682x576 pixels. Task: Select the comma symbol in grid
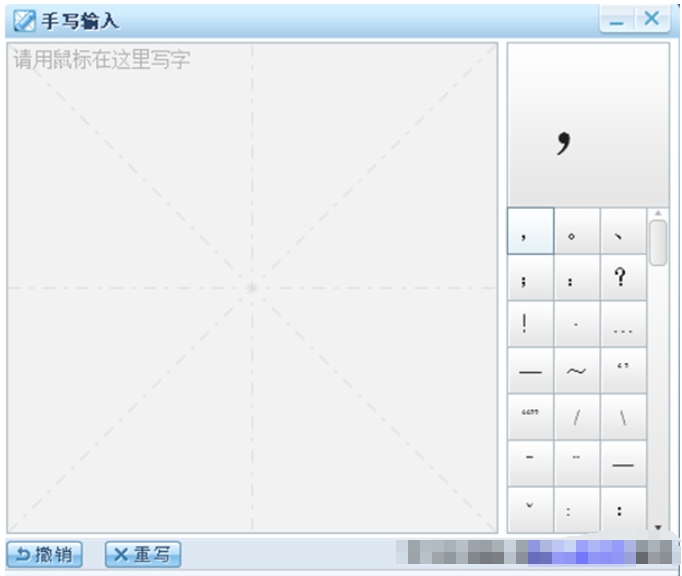[x=530, y=231]
